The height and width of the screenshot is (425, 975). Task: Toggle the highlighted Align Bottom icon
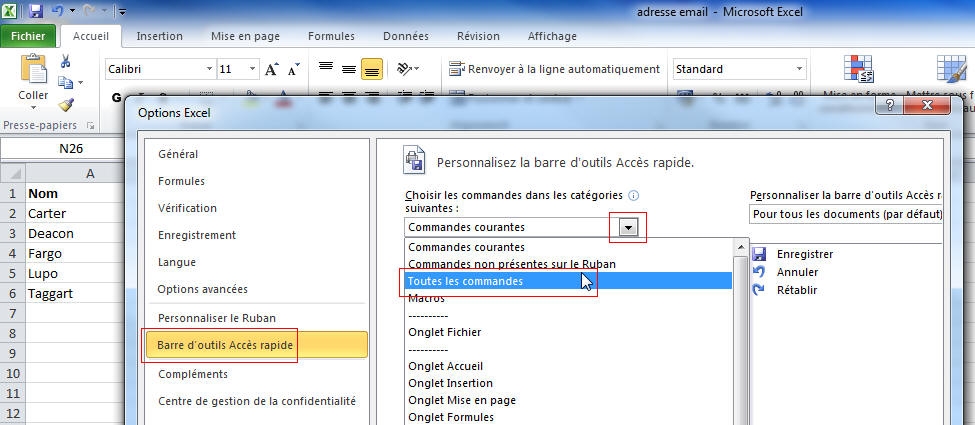coord(372,69)
